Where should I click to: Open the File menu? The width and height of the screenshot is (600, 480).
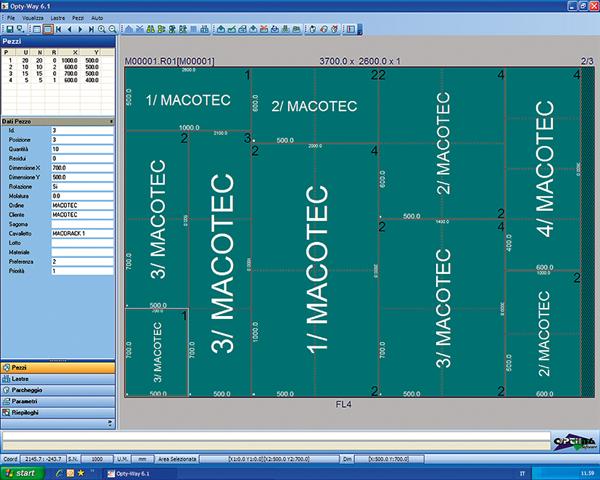point(11,18)
